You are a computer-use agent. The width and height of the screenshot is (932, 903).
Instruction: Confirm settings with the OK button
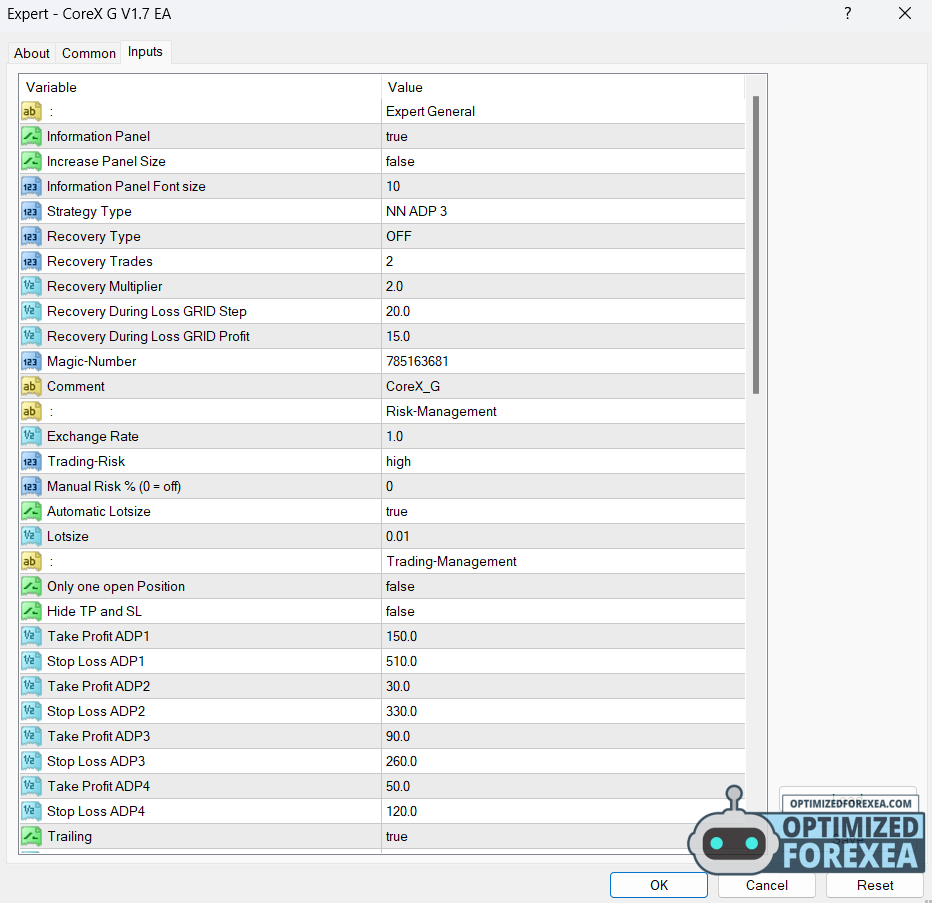[659, 885]
